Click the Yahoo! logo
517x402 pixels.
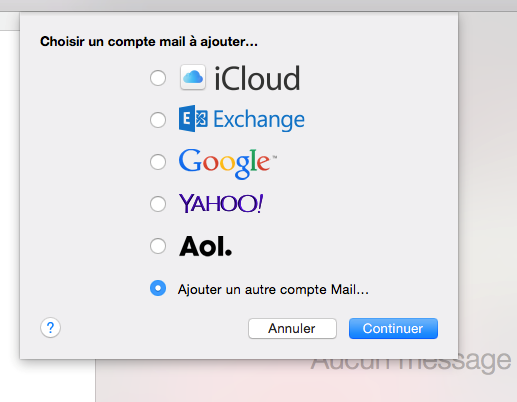coord(221,203)
